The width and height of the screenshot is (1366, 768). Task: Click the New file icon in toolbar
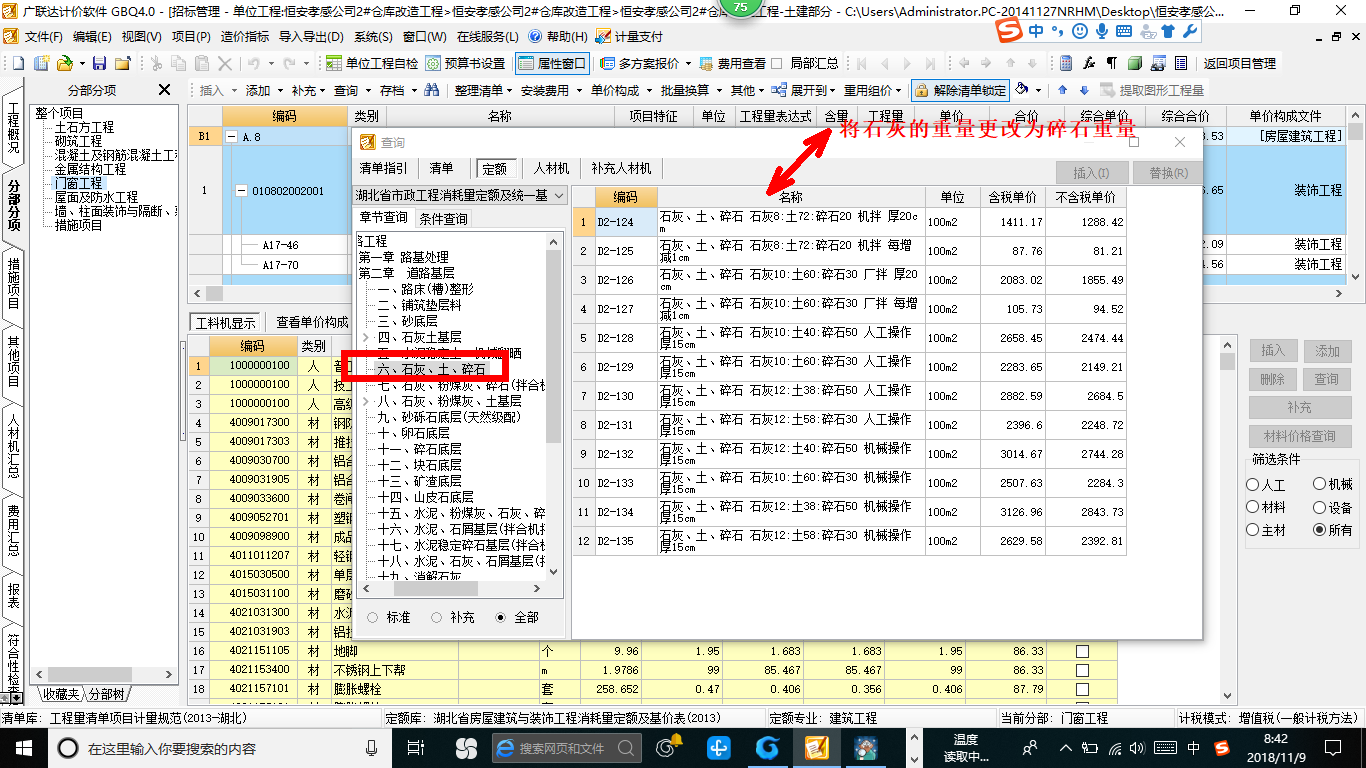tap(18, 63)
